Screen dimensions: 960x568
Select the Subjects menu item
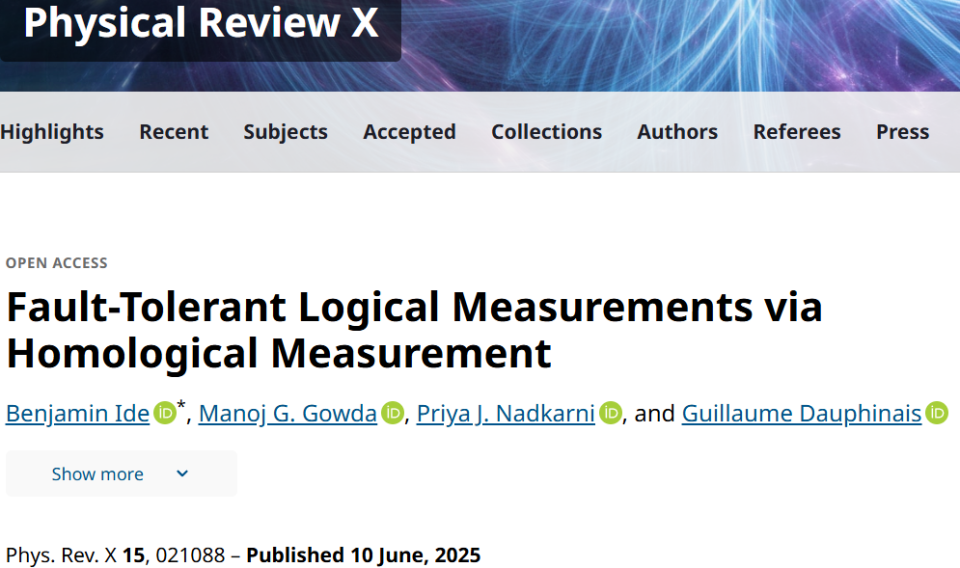[285, 132]
